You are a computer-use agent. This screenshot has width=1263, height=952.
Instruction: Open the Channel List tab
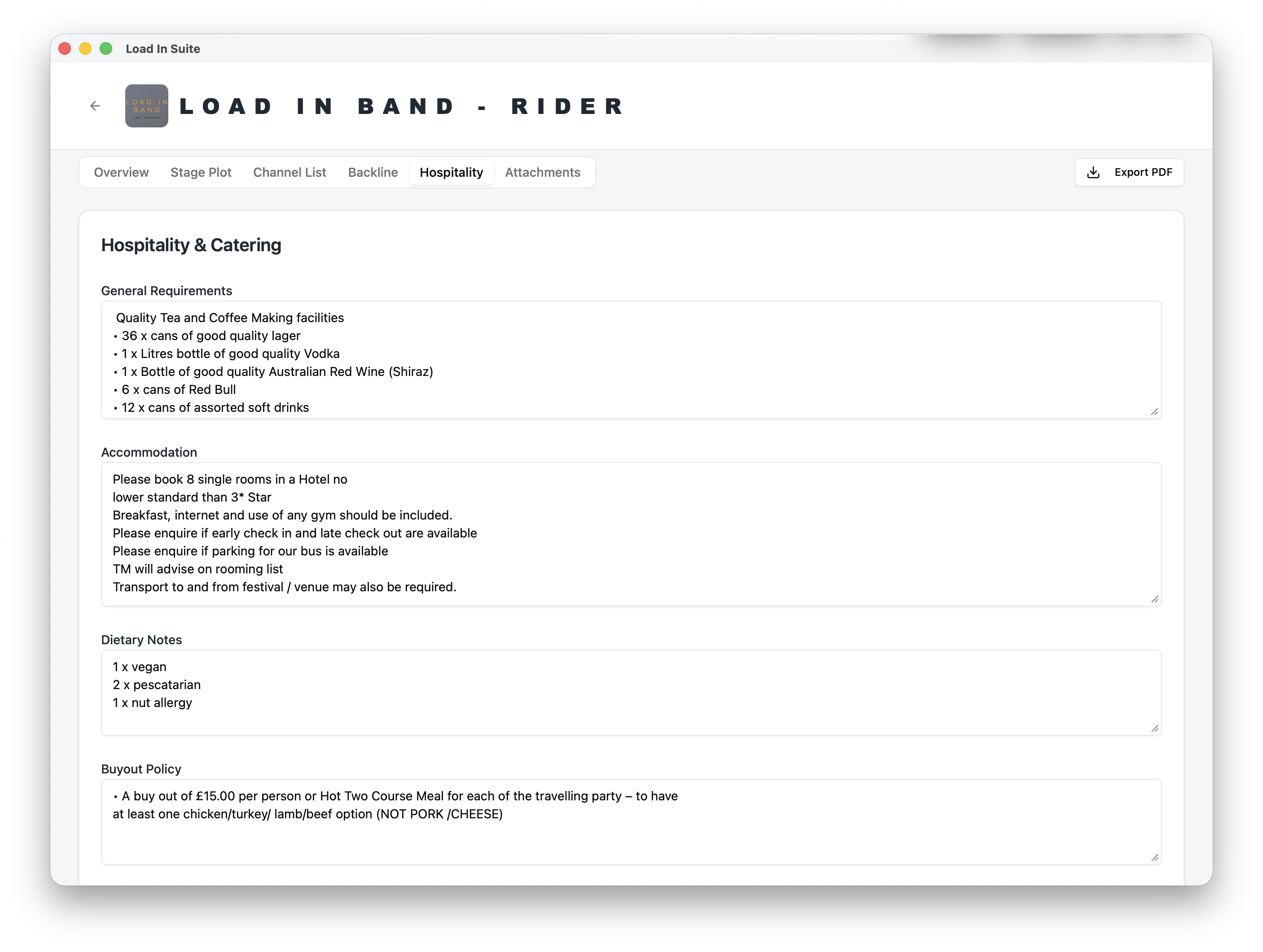pyautogui.click(x=289, y=172)
